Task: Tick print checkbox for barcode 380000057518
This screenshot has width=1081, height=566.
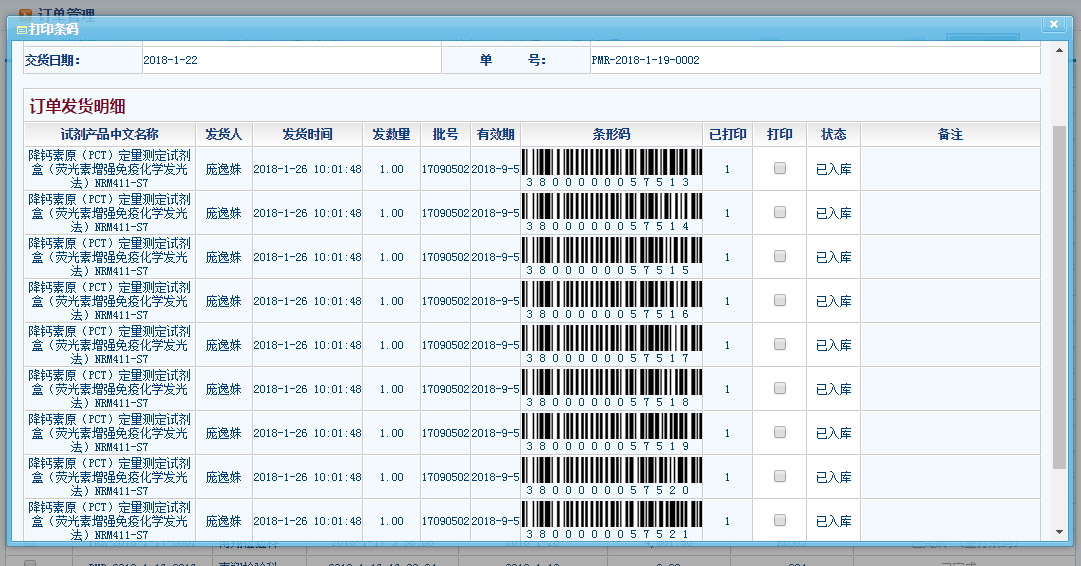Action: click(780, 388)
